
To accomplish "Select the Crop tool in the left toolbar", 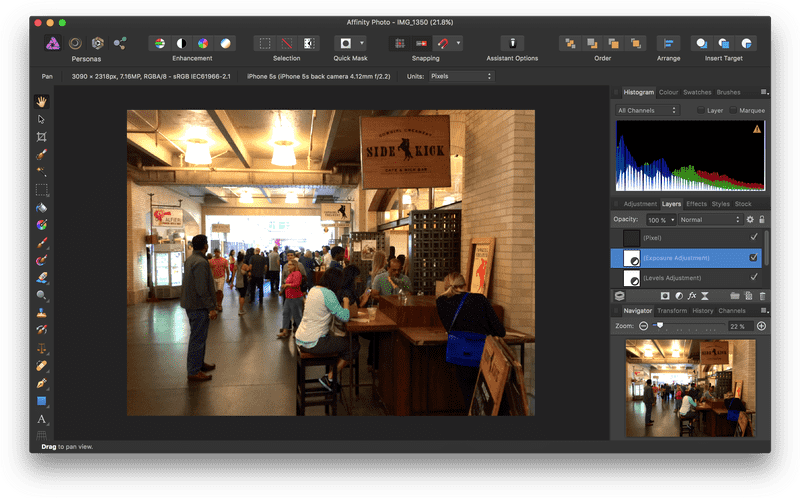I will [42, 137].
